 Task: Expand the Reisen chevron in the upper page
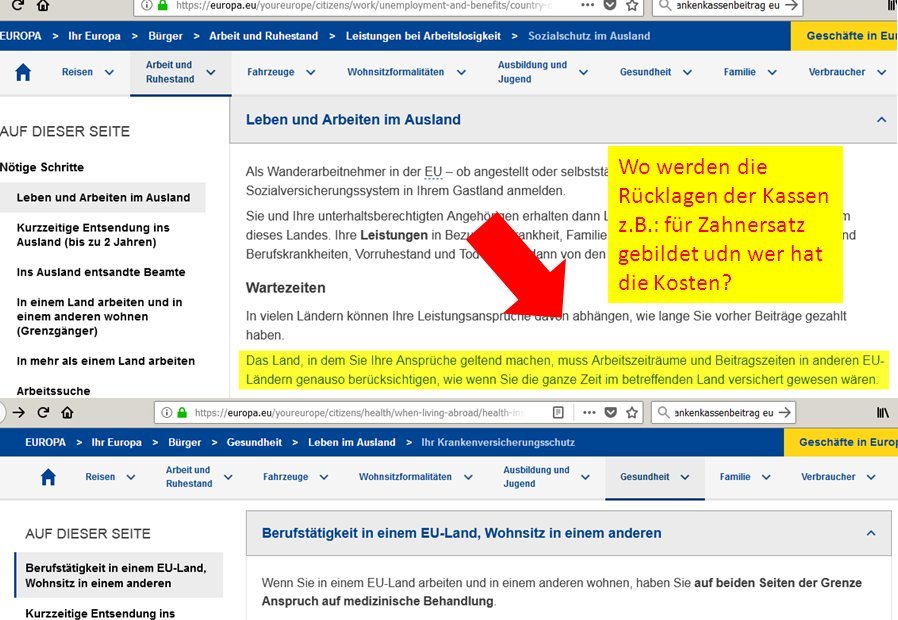(109, 72)
